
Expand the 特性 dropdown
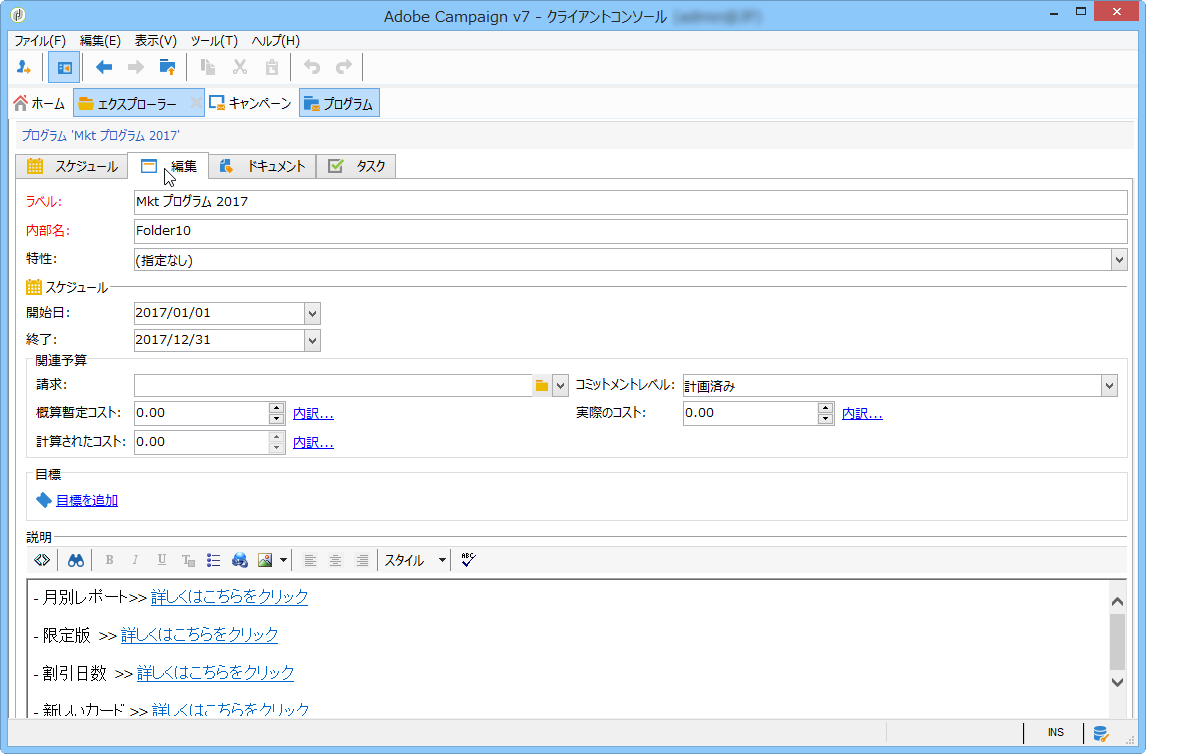[x=1118, y=260]
